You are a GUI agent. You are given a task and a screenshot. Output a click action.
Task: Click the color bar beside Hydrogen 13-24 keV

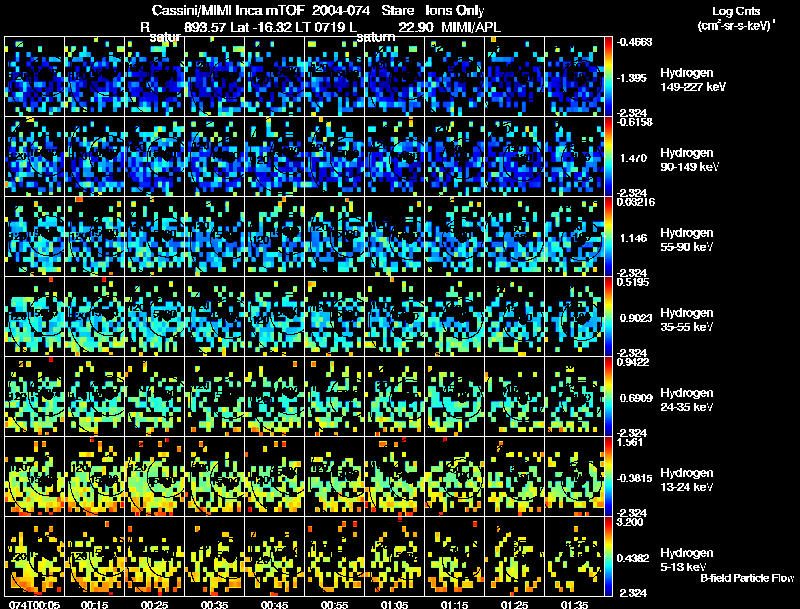click(608, 477)
